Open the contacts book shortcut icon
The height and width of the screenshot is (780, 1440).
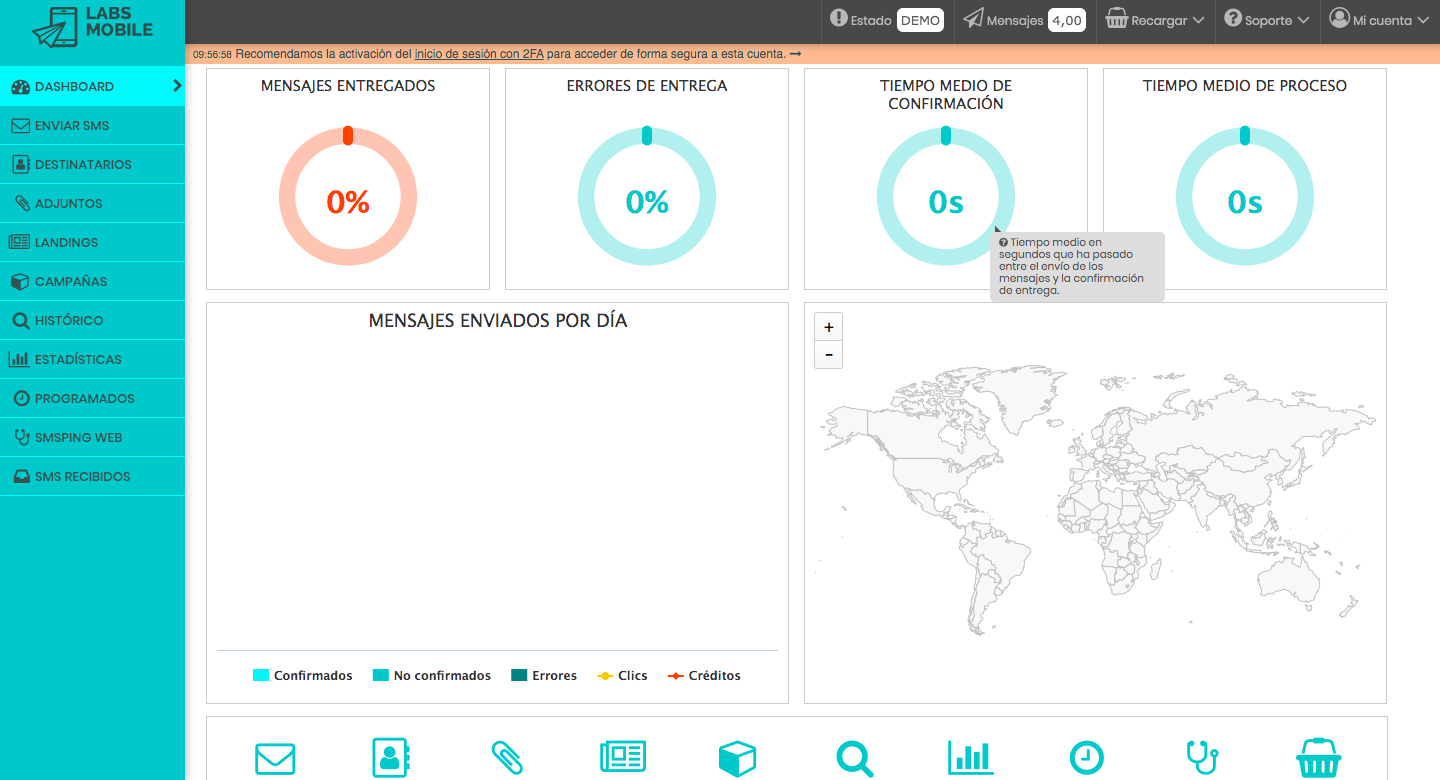pos(392,759)
